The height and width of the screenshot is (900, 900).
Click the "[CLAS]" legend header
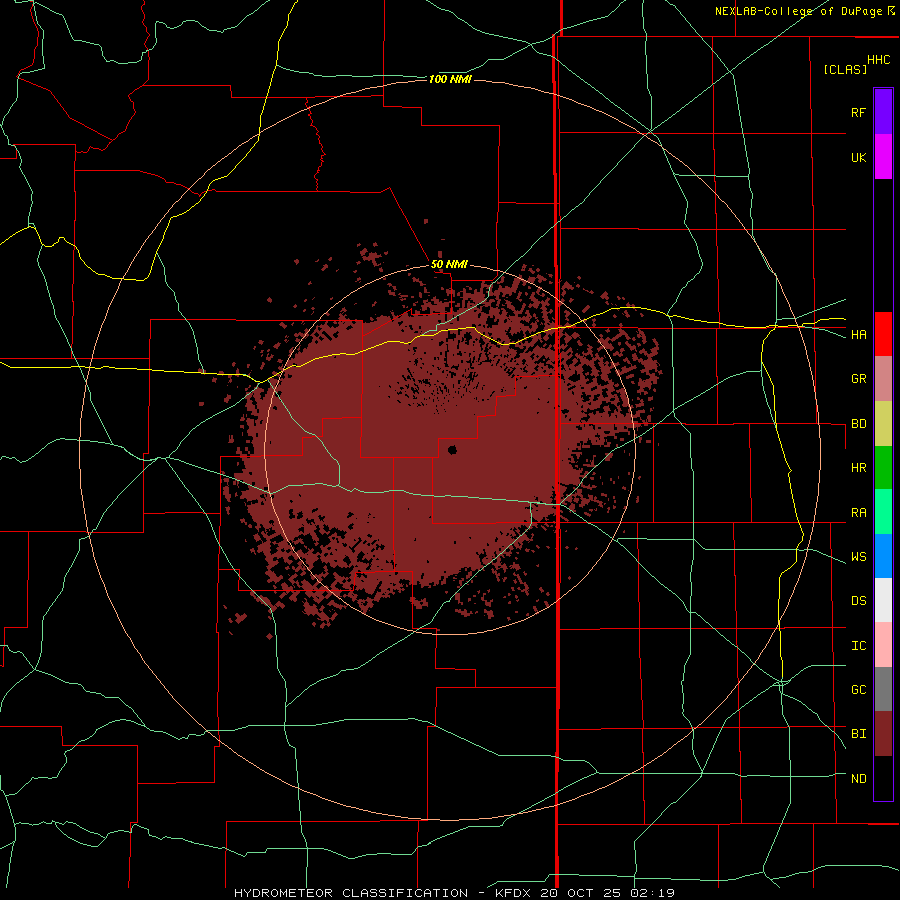(845, 69)
